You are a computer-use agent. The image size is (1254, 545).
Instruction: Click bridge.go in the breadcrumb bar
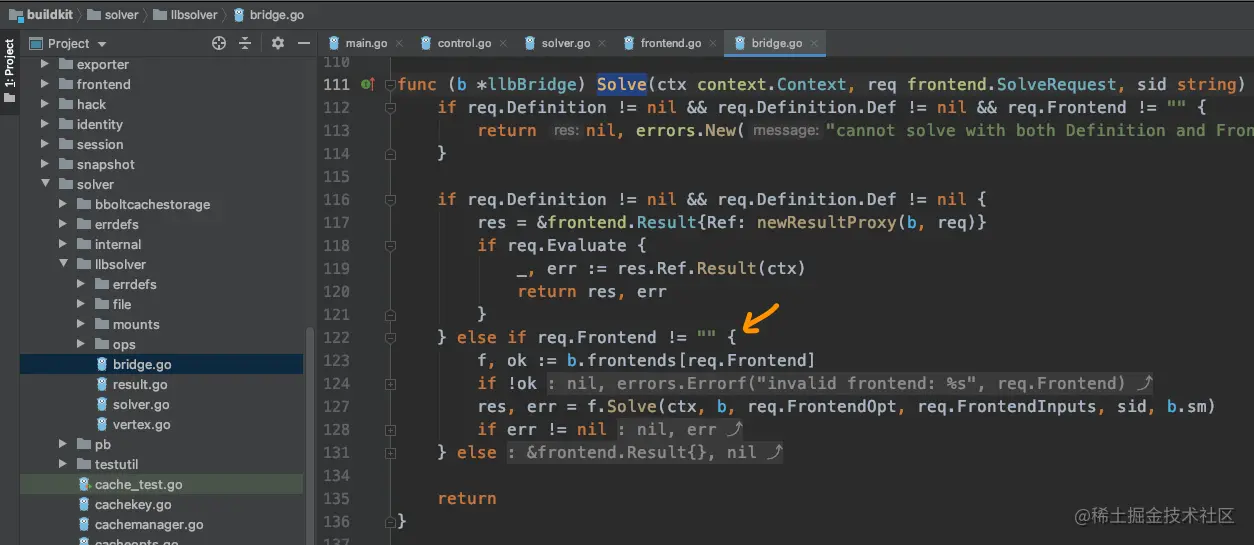tap(268, 15)
